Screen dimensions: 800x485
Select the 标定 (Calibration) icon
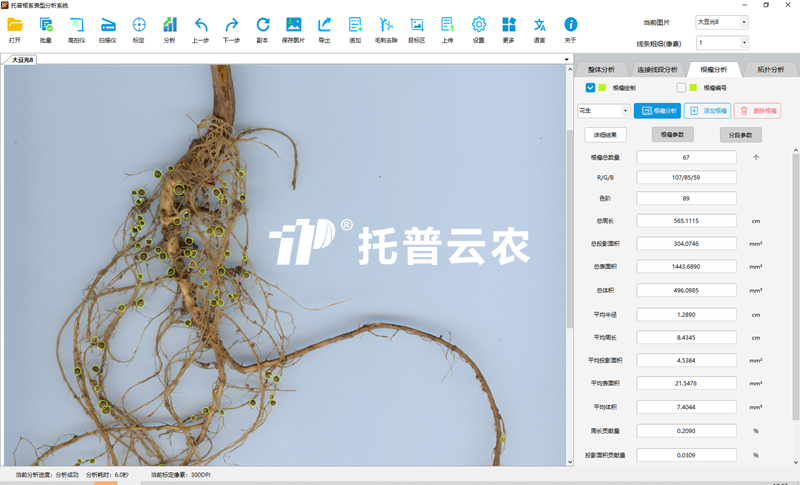click(x=139, y=25)
